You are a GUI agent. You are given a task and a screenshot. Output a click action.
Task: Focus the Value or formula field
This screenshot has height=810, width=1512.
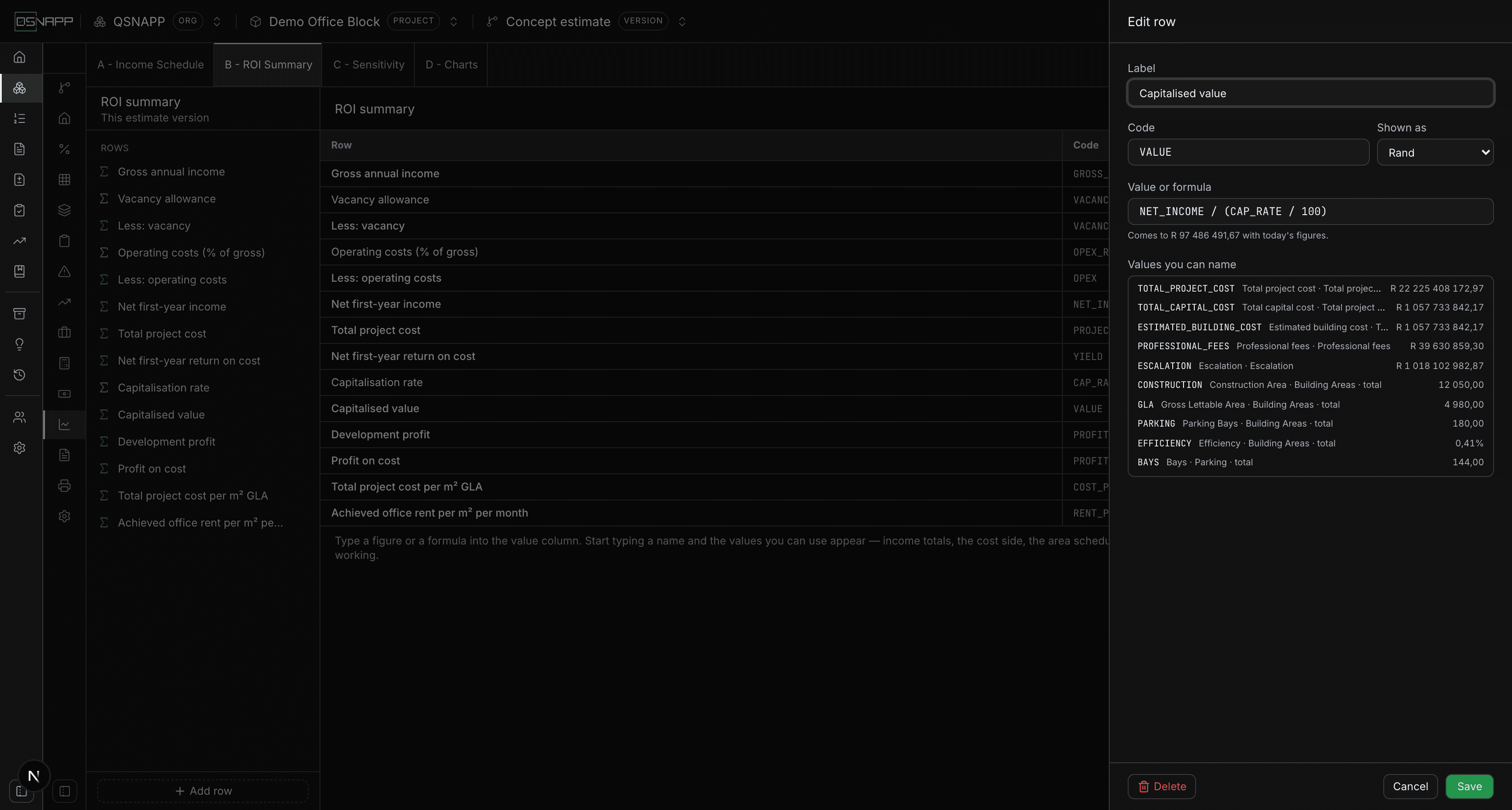(1310, 211)
